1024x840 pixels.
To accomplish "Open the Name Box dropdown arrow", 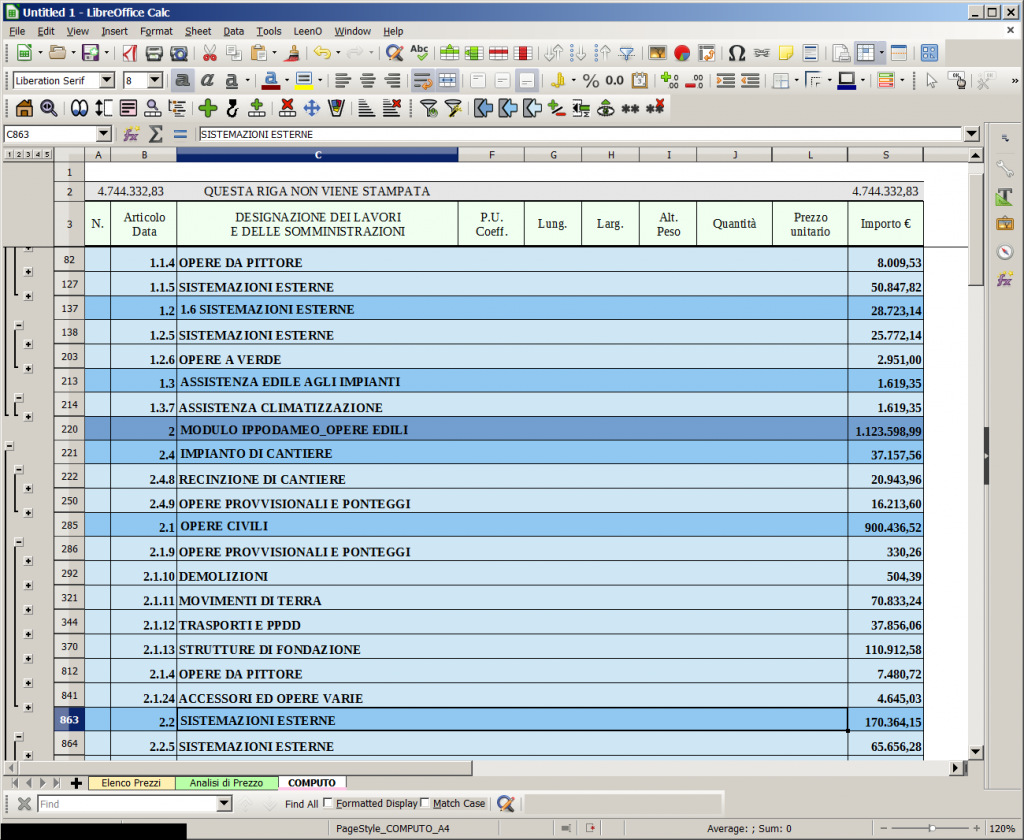I will [x=103, y=134].
